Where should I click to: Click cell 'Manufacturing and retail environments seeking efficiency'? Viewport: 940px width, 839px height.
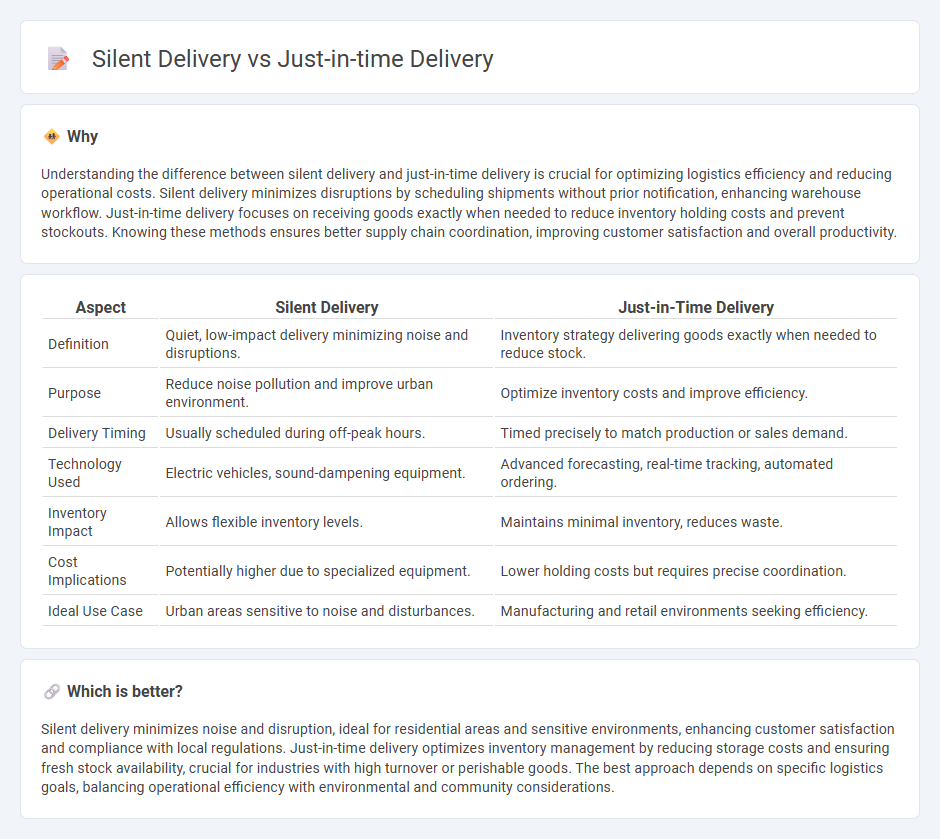pyautogui.click(x=696, y=611)
